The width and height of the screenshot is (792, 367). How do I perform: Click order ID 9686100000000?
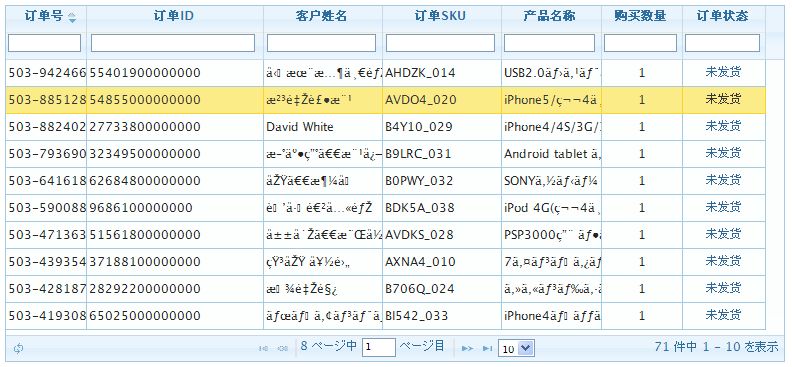[141, 208]
